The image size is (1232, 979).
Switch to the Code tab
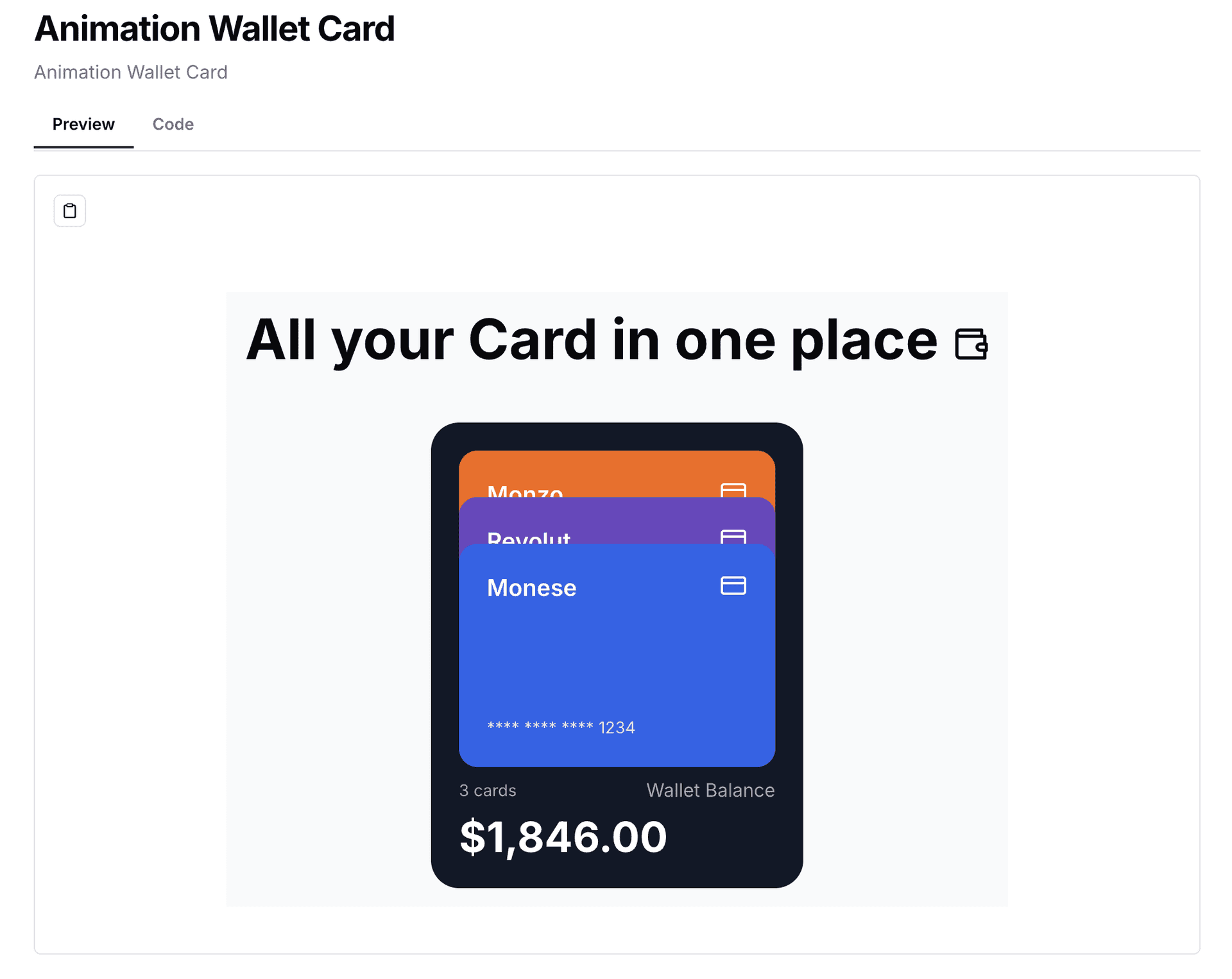(x=172, y=125)
